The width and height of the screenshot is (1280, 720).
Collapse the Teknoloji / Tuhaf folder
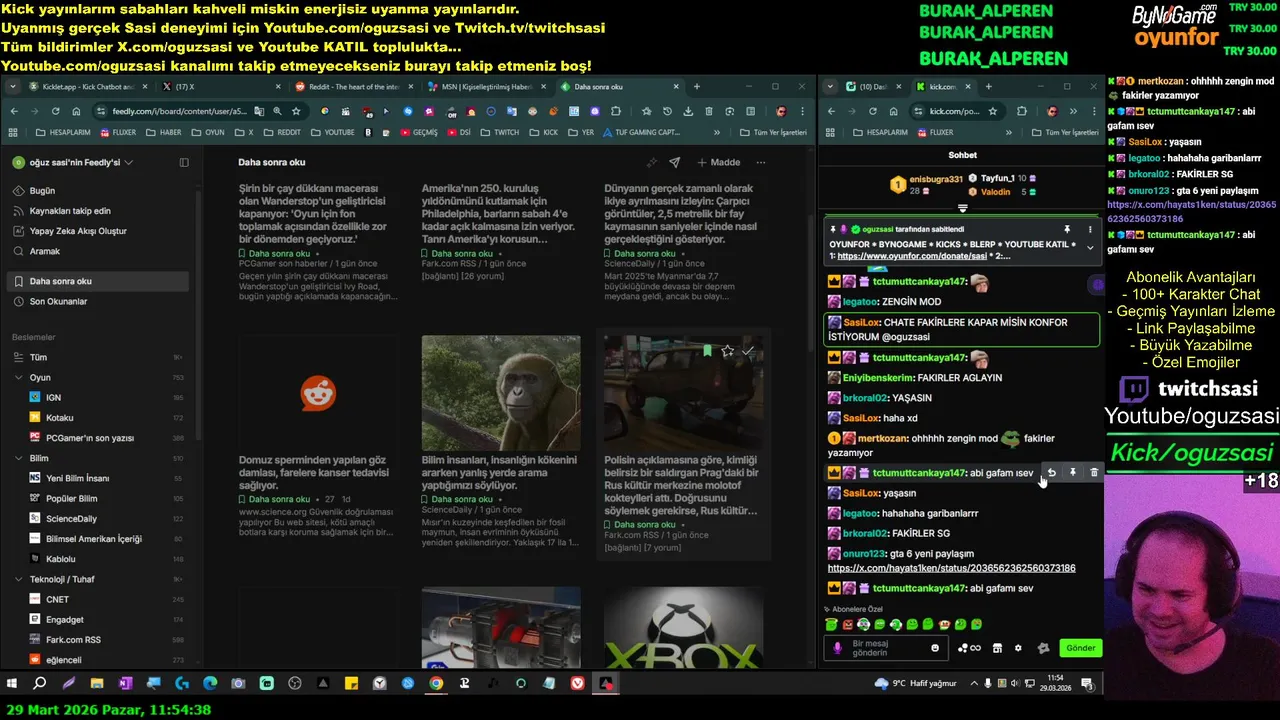pos(19,579)
